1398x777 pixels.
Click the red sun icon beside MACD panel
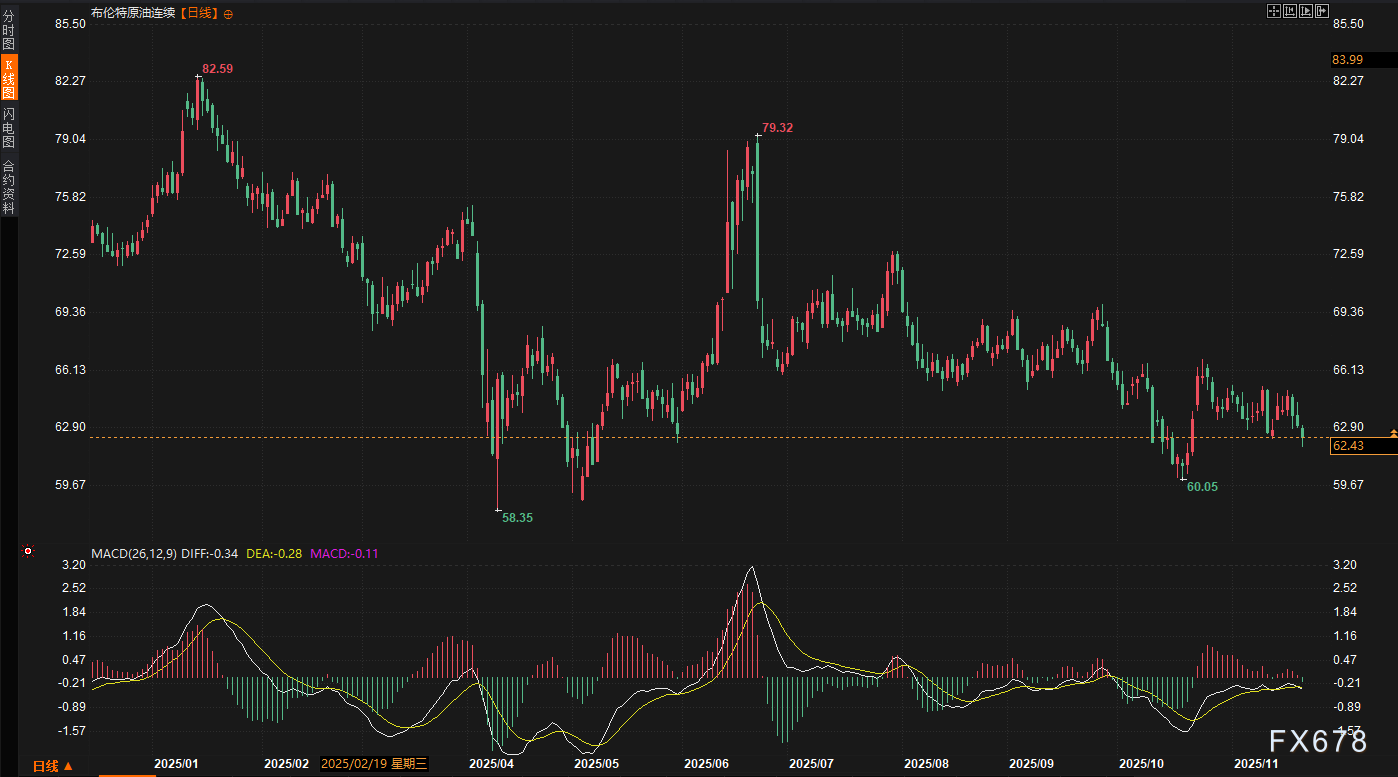click(28, 551)
